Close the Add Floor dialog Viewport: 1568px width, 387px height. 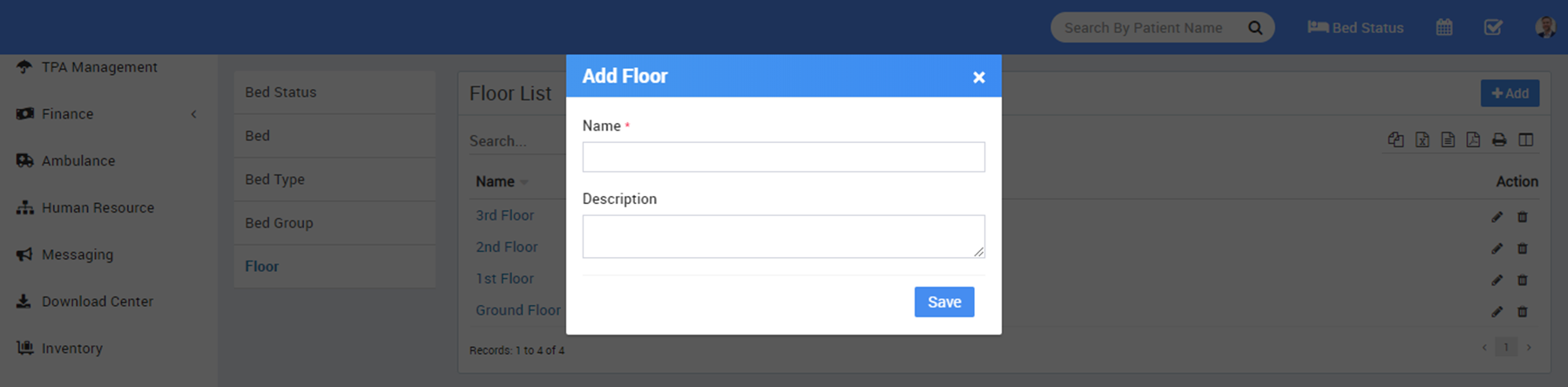978,78
